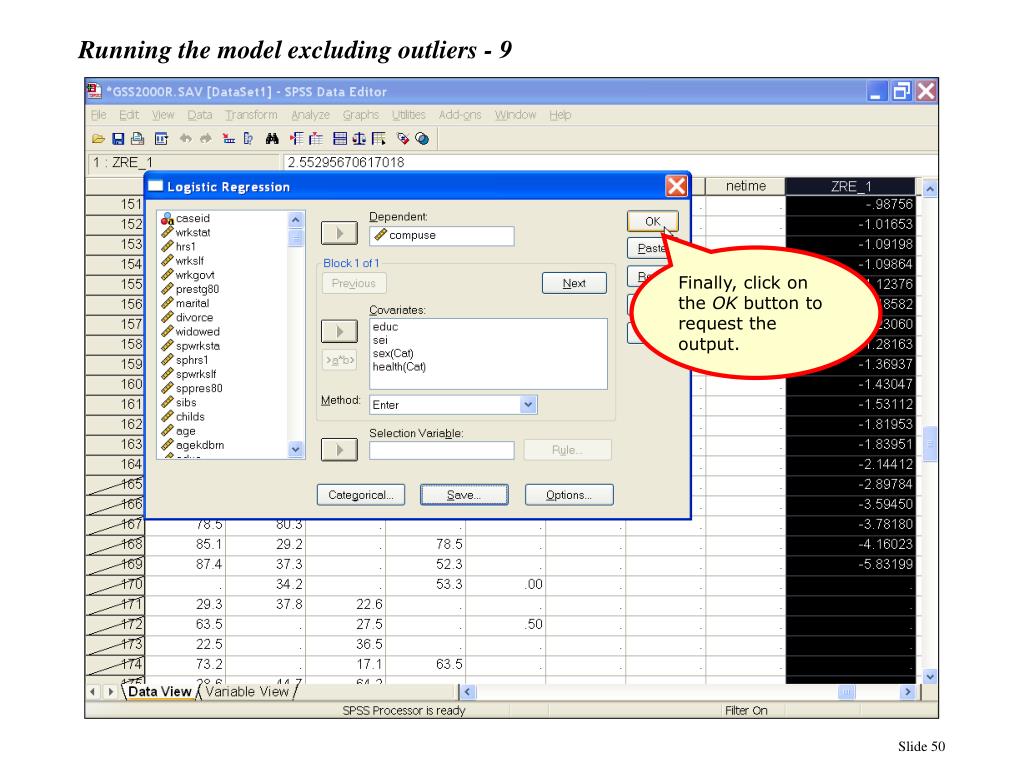Open the Dialog Recall toolbar icon
The width and height of the screenshot is (1024, 768).
(161, 138)
